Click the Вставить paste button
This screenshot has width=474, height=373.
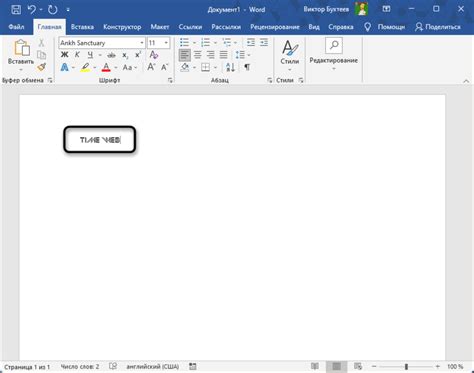tap(21, 55)
